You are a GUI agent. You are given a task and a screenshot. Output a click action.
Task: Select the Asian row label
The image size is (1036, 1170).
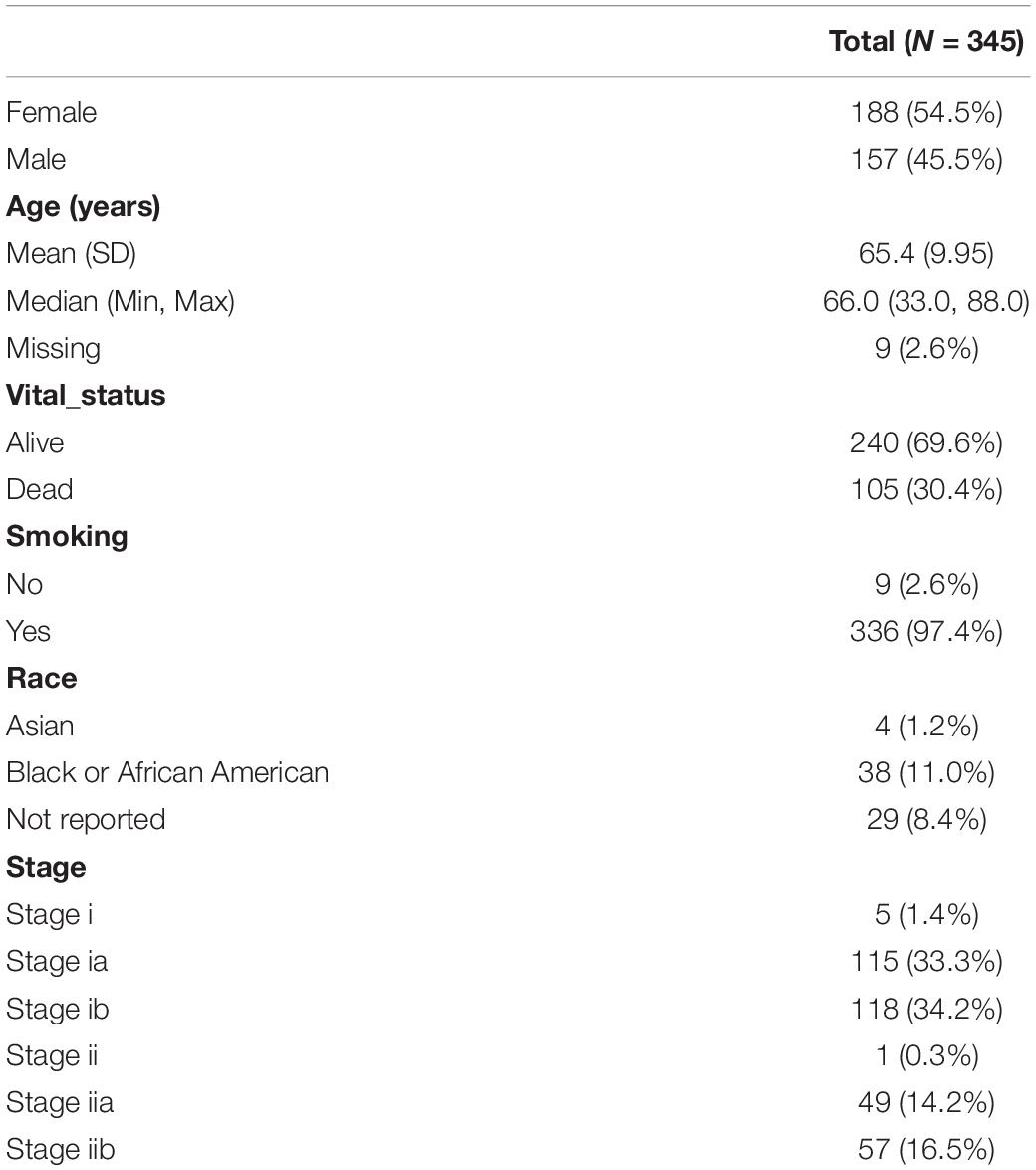coord(40,727)
